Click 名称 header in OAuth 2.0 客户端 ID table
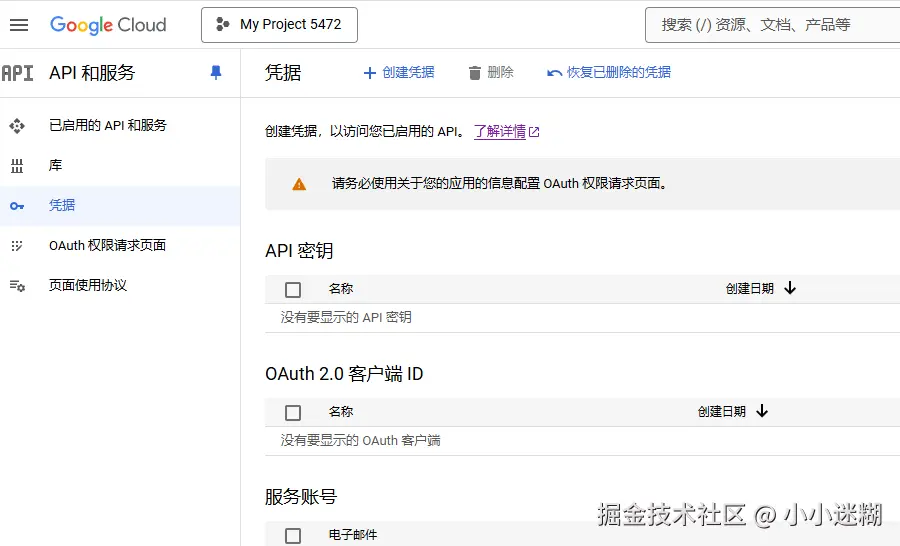This screenshot has width=900, height=546. pyautogui.click(x=341, y=412)
